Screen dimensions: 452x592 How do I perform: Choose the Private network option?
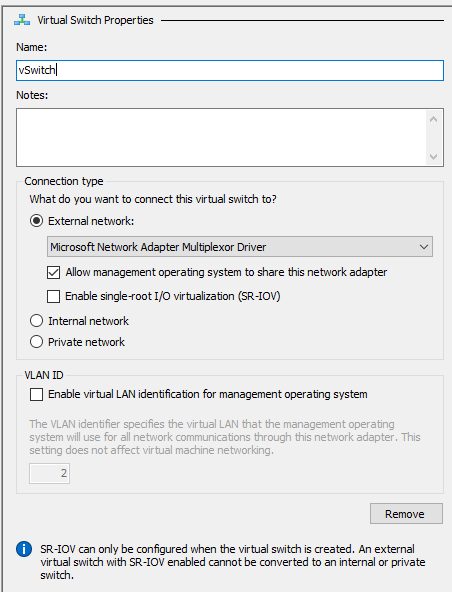37,342
